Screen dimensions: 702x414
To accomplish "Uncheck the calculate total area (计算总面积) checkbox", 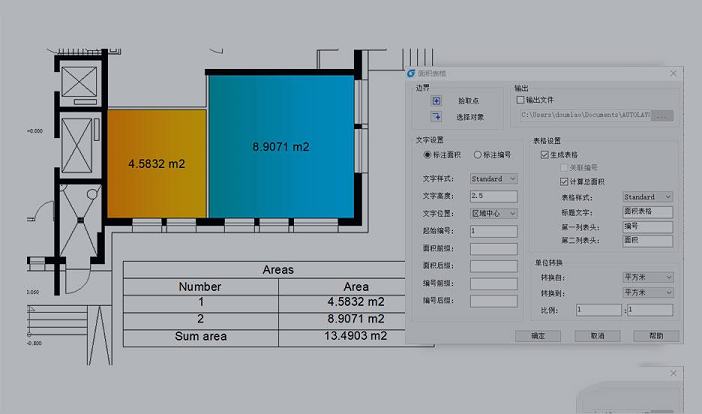I will click(564, 181).
